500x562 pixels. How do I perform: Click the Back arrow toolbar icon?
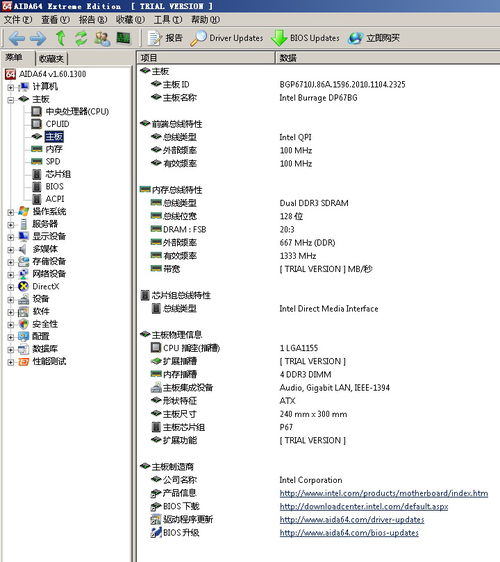16,38
